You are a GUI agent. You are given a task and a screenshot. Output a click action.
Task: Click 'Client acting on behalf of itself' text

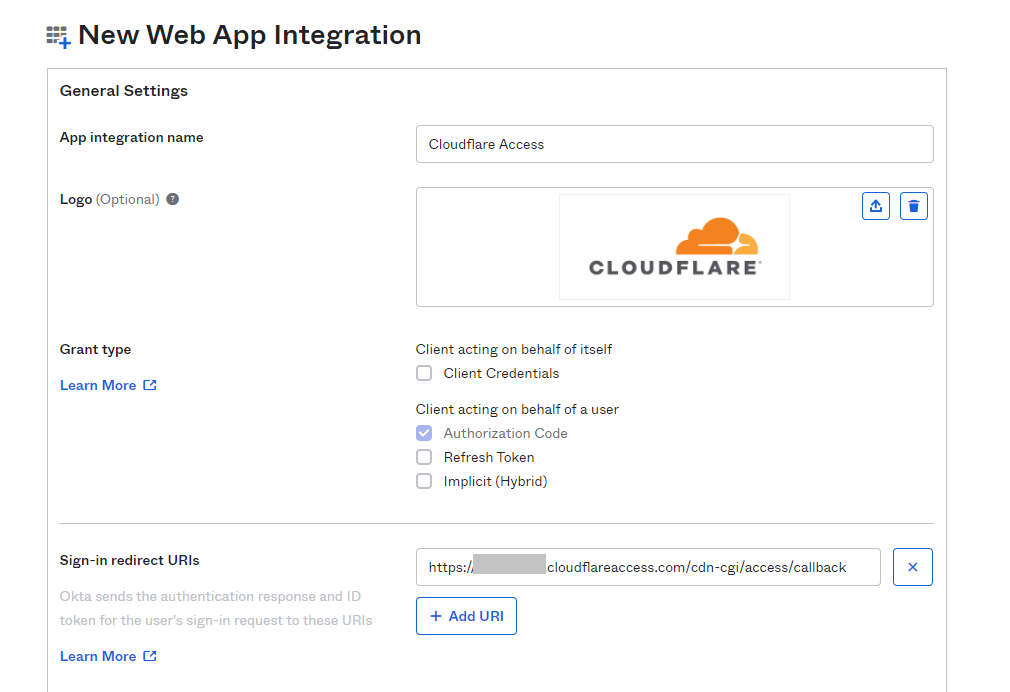point(513,349)
